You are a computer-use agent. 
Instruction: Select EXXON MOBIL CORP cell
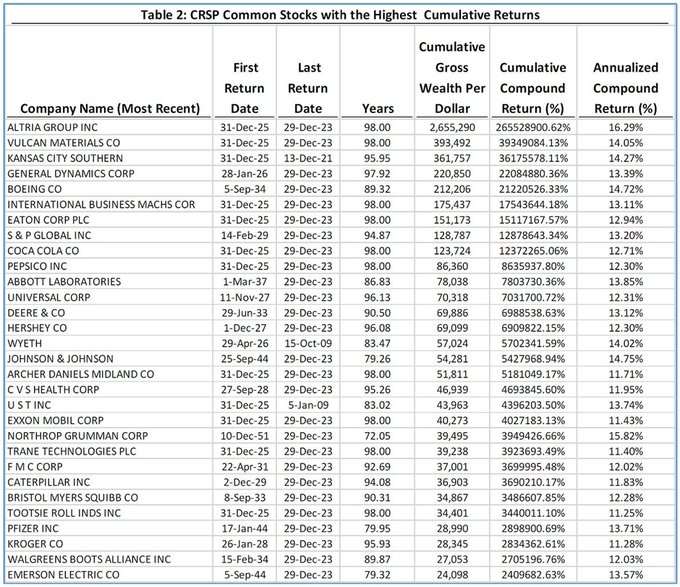coord(56,421)
